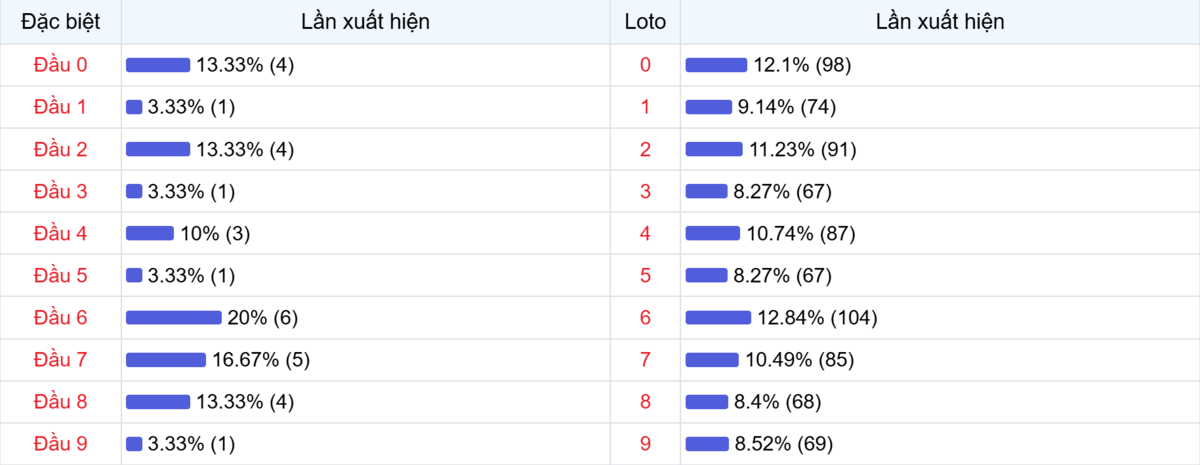Click the 16.67% (5) bar for Đầu 7
1200x465 pixels.
click(x=165, y=360)
